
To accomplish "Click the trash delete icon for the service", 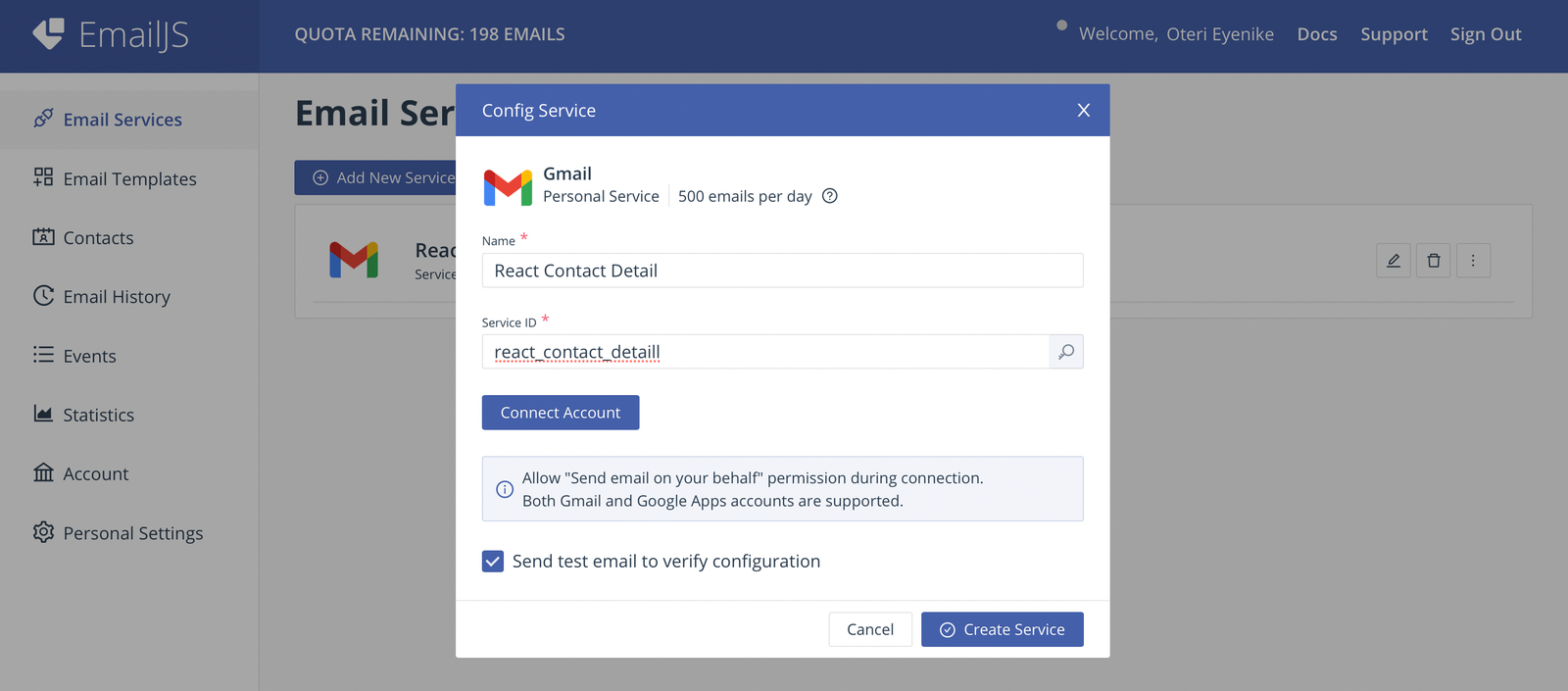I will [1433, 261].
